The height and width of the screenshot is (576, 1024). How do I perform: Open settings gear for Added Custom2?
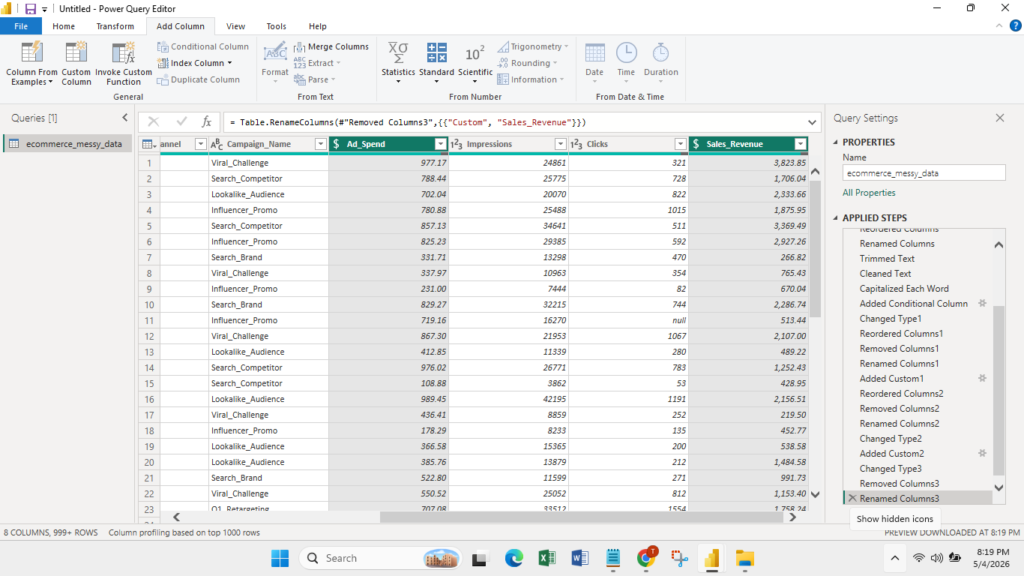(x=982, y=453)
